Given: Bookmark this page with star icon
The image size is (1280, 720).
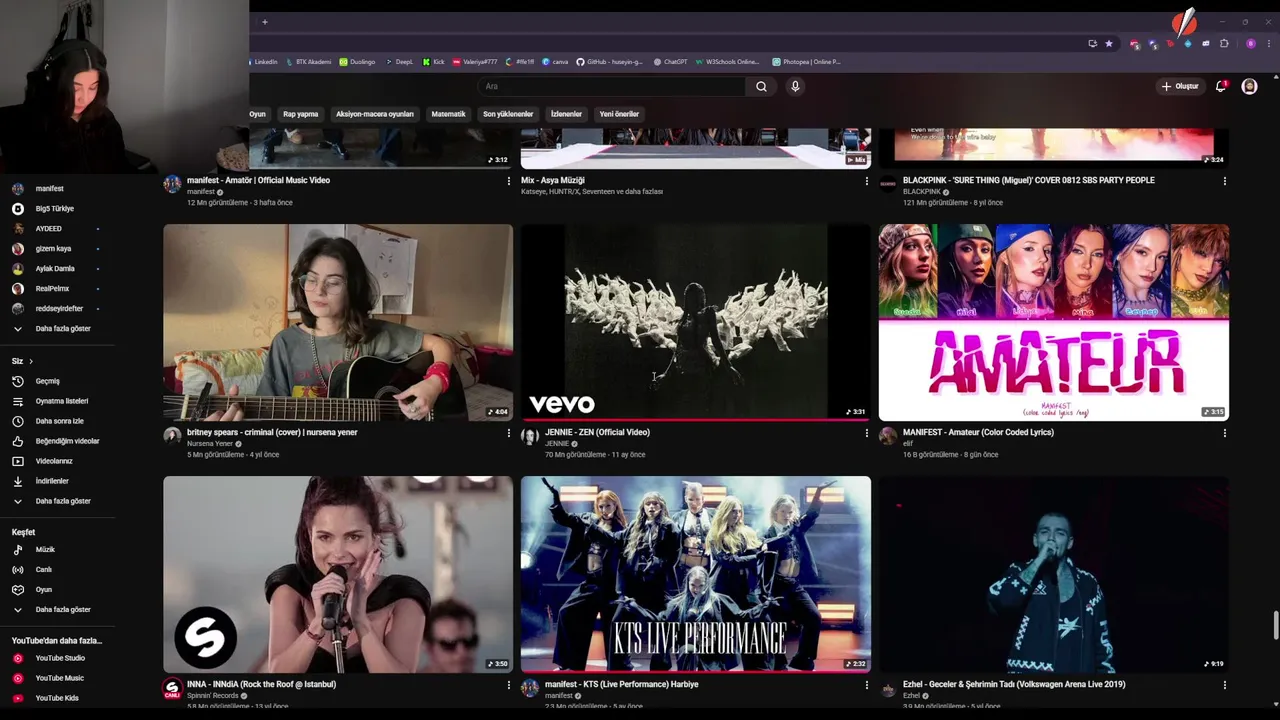Looking at the screenshot, I should coord(1108,43).
